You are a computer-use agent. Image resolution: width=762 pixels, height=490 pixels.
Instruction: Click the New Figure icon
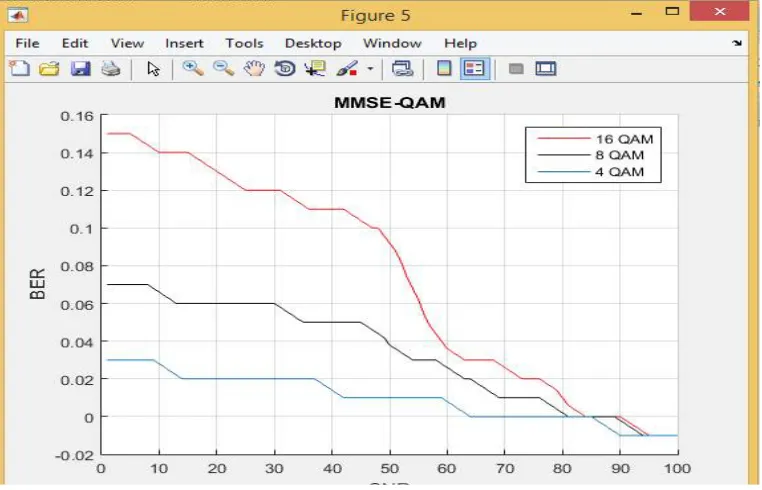click(19, 69)
